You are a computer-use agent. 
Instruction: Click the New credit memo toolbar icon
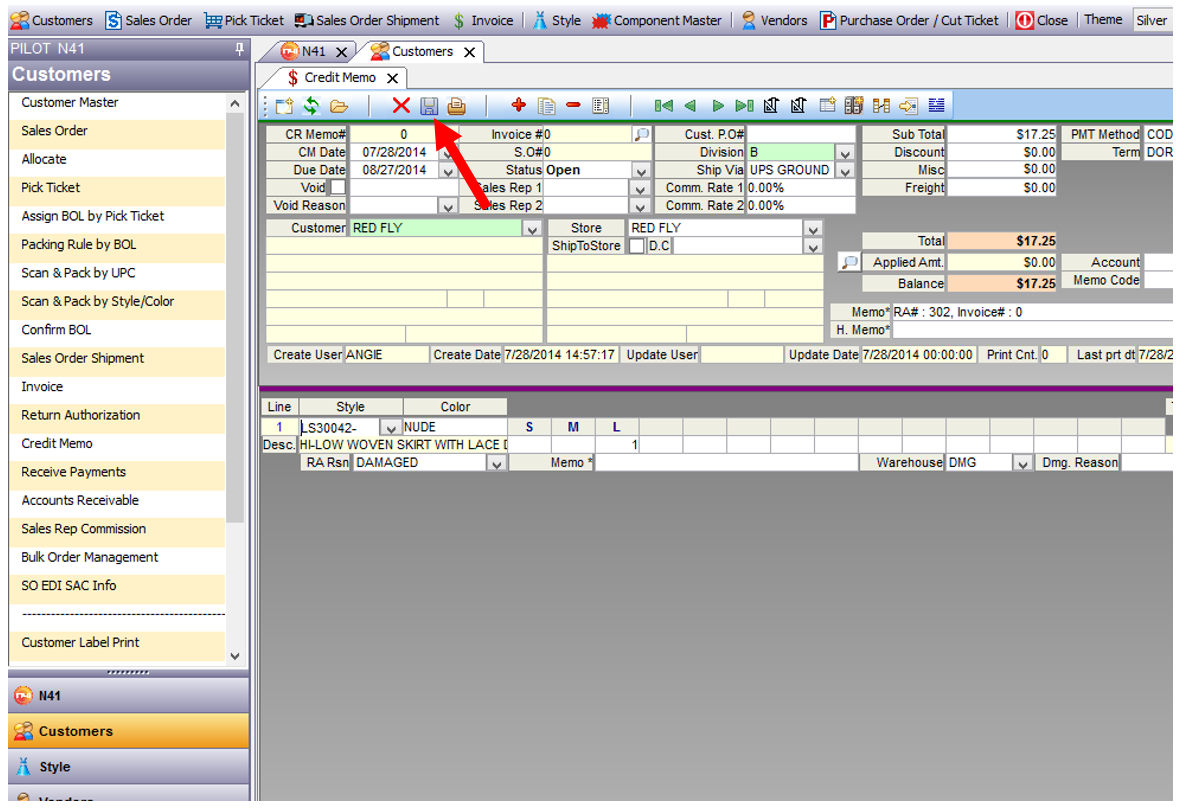click(284, 106)
